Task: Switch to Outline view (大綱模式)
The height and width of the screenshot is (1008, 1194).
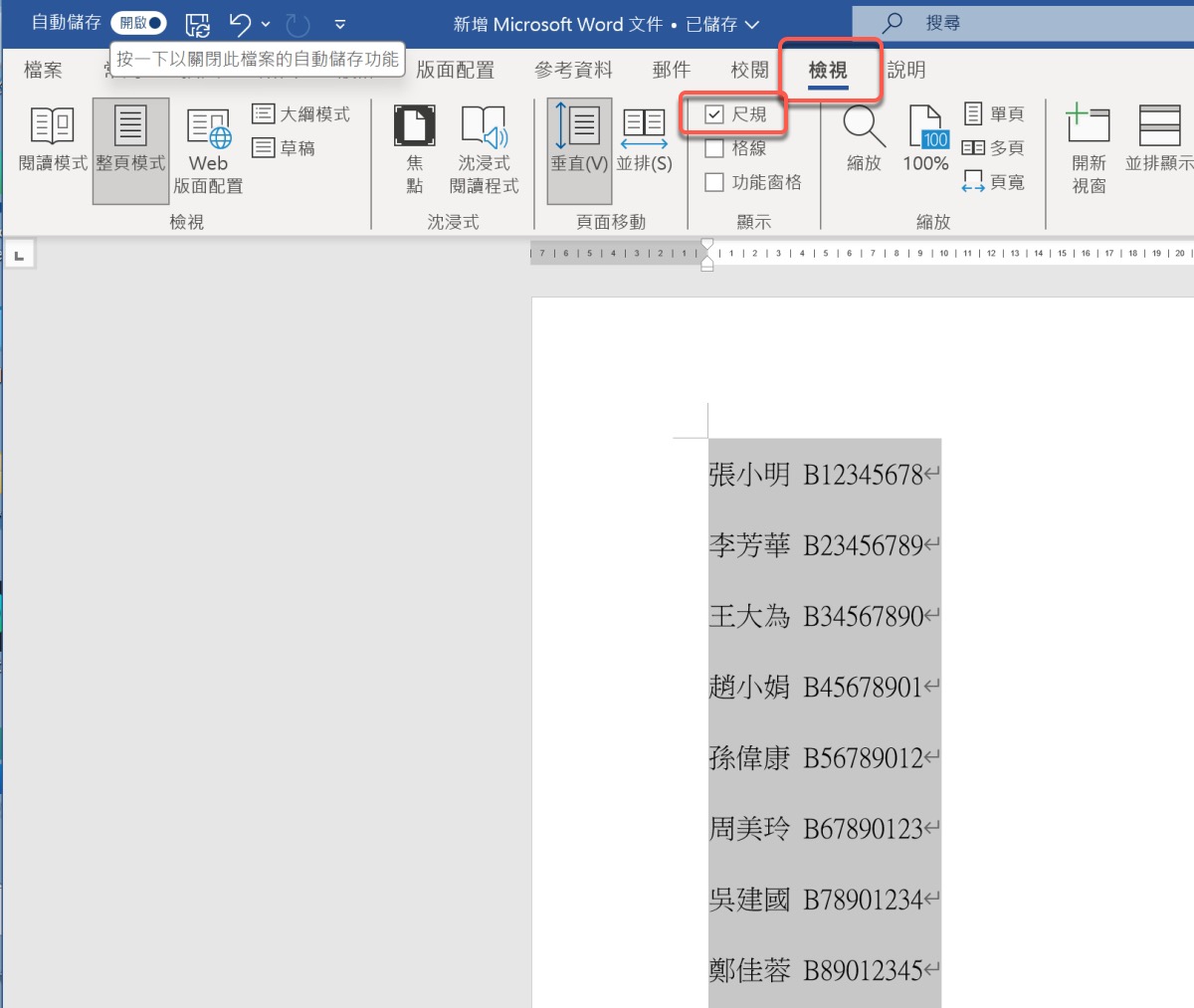Action: pos(300,114)
